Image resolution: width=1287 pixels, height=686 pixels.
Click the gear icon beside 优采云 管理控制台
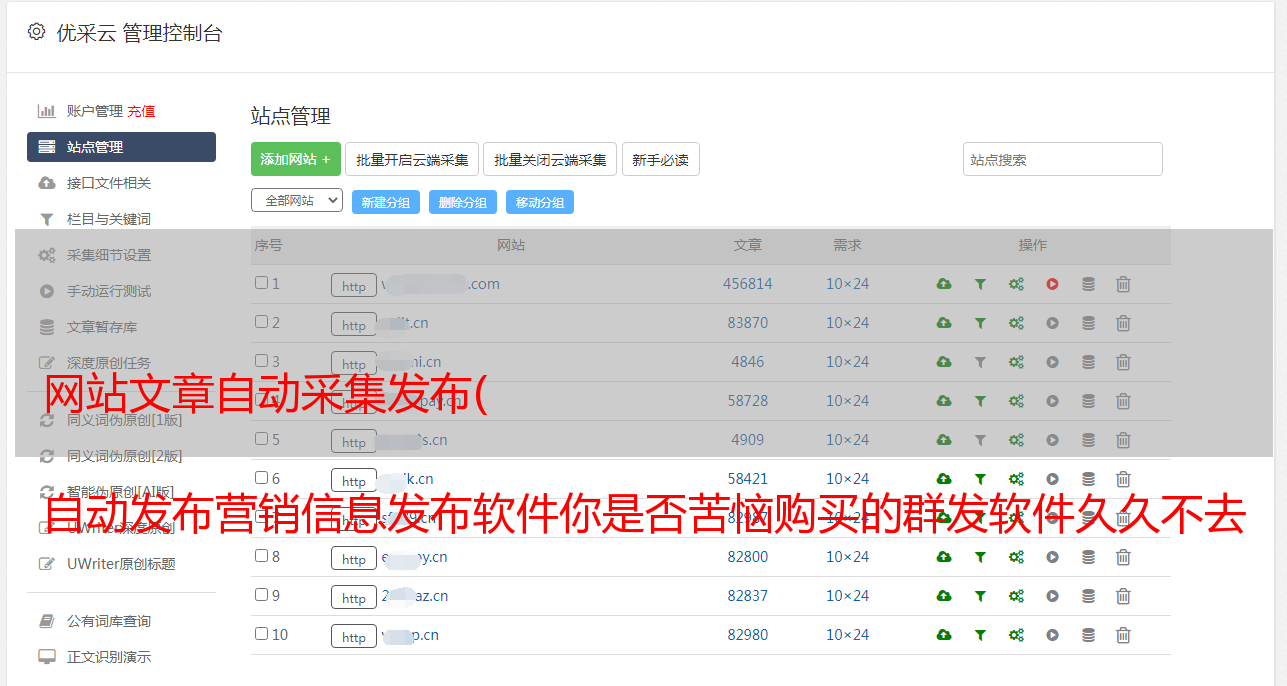[x=36, y=32]
